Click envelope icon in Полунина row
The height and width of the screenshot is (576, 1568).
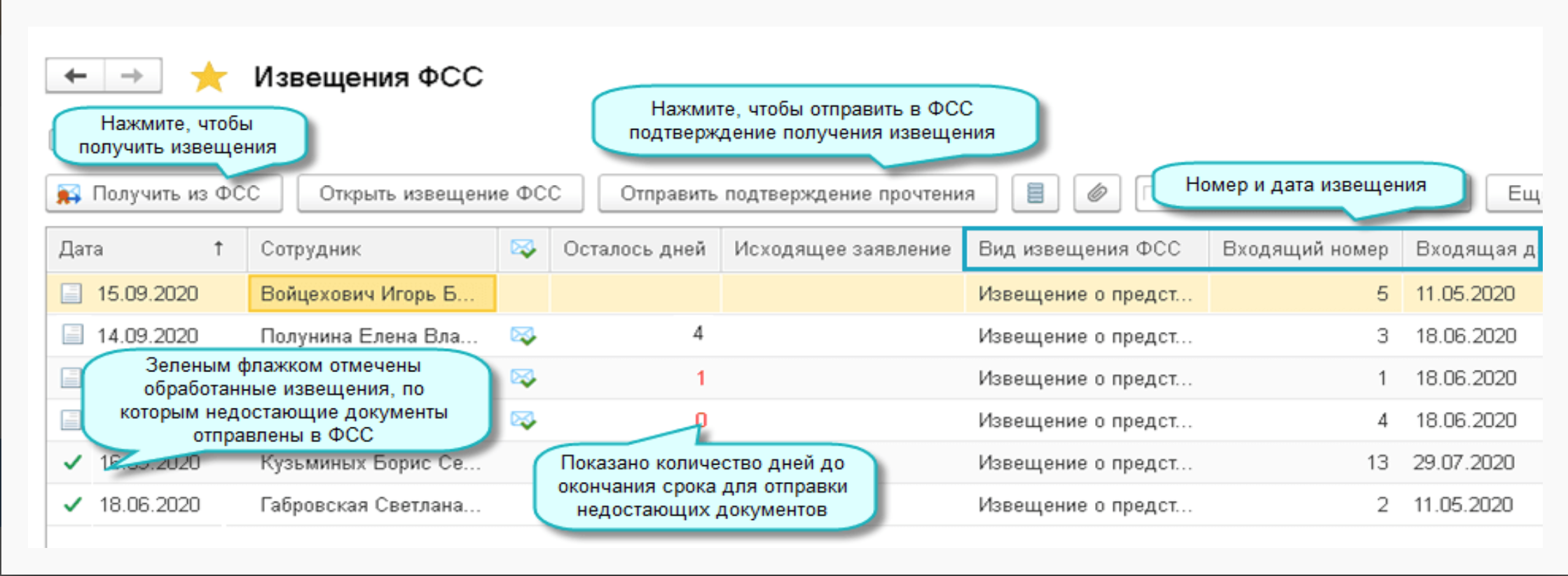click(523, 336)
